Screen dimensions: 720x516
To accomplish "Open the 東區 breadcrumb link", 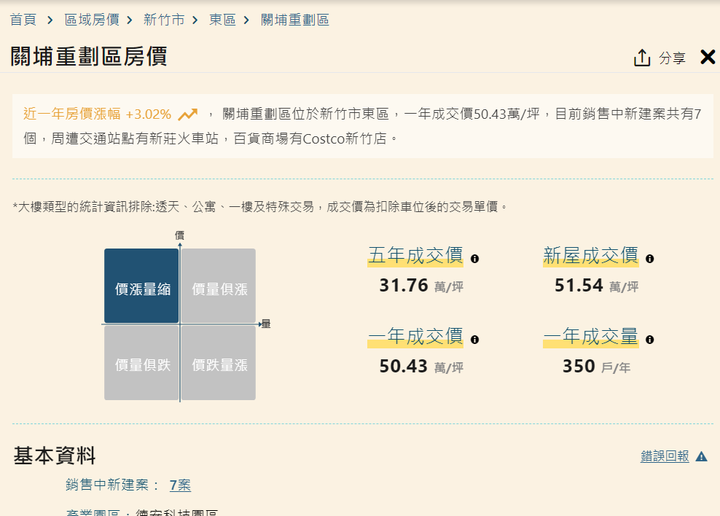I will point(223,20).
